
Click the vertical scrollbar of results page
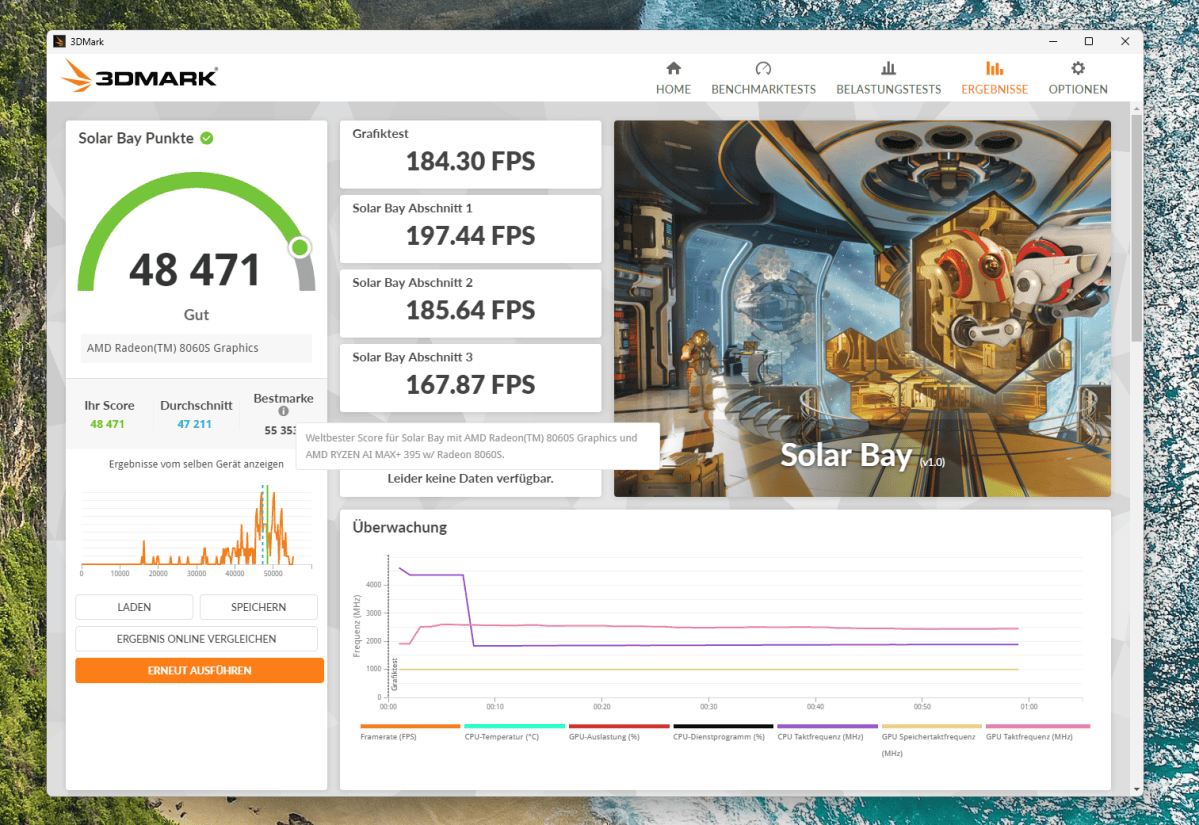coord(1136,229)
